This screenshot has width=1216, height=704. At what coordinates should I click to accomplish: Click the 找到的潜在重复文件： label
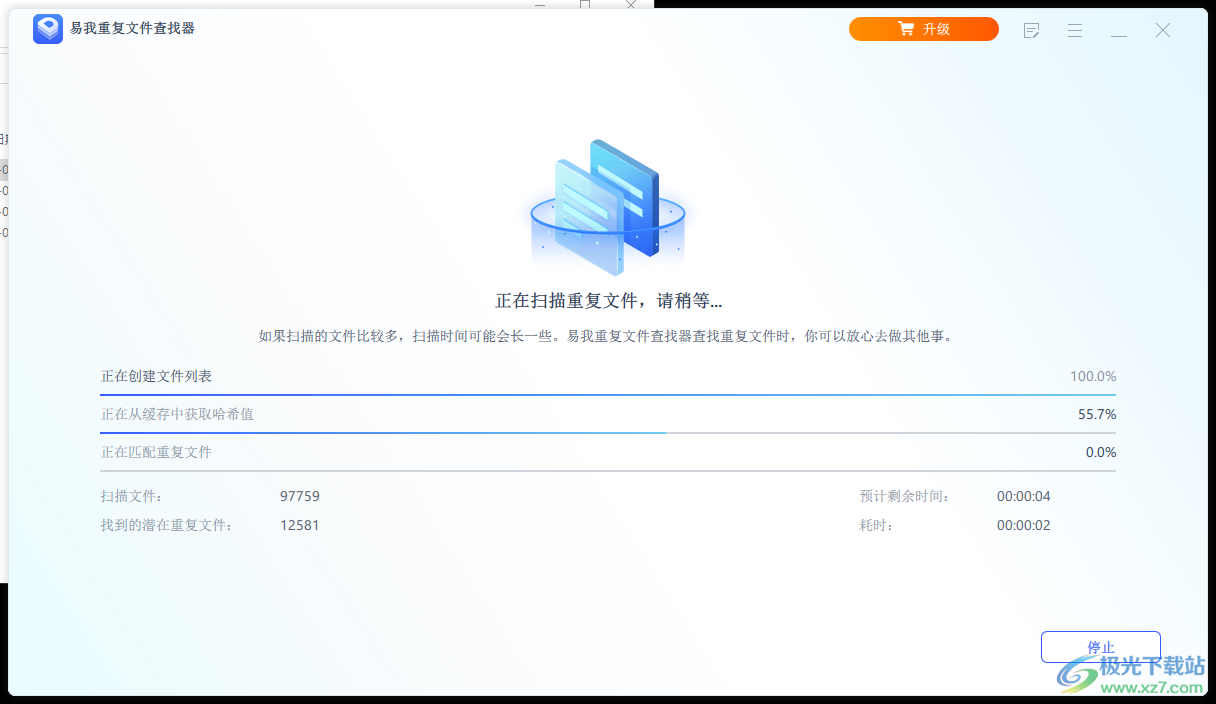tap(167, 525)
